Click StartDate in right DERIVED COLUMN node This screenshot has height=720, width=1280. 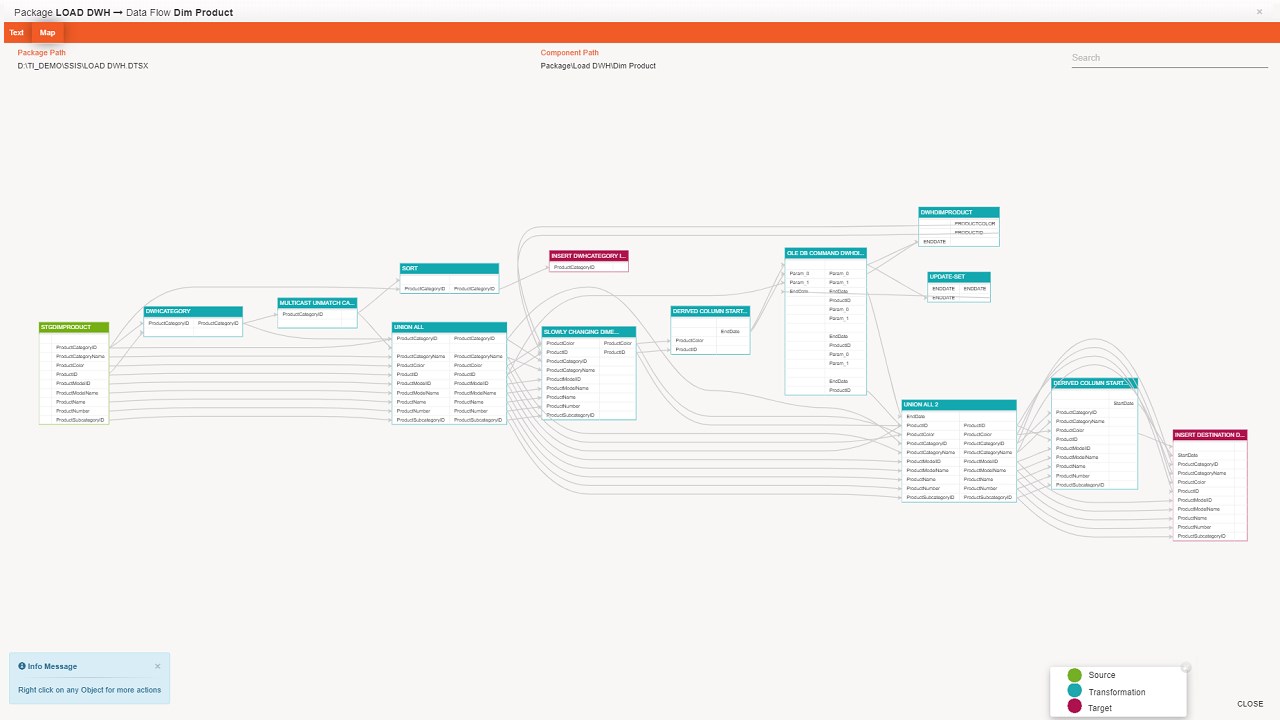(x=1123, y=403)
